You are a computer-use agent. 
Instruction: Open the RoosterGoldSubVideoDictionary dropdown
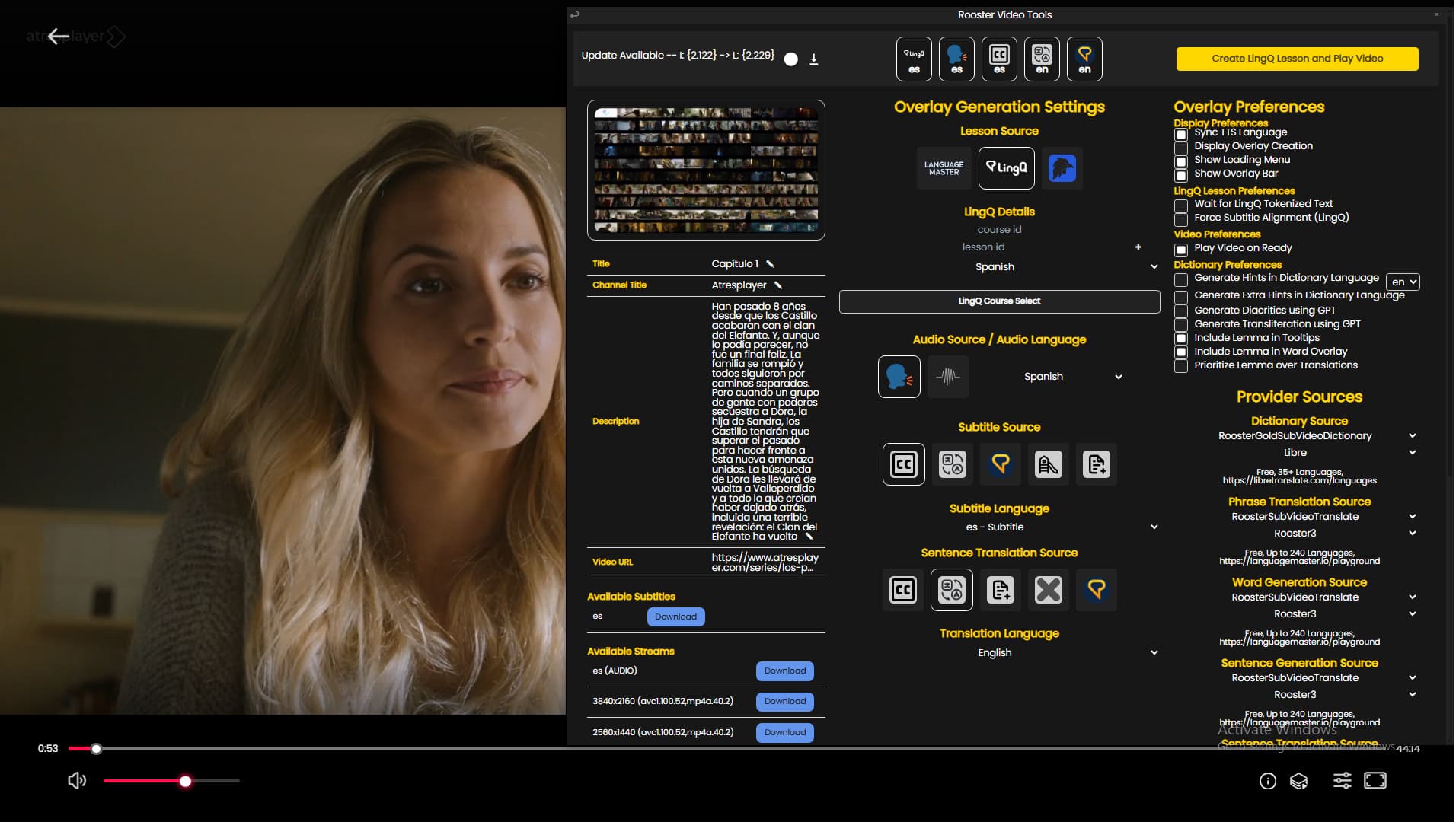click(x=1317, y=436)
